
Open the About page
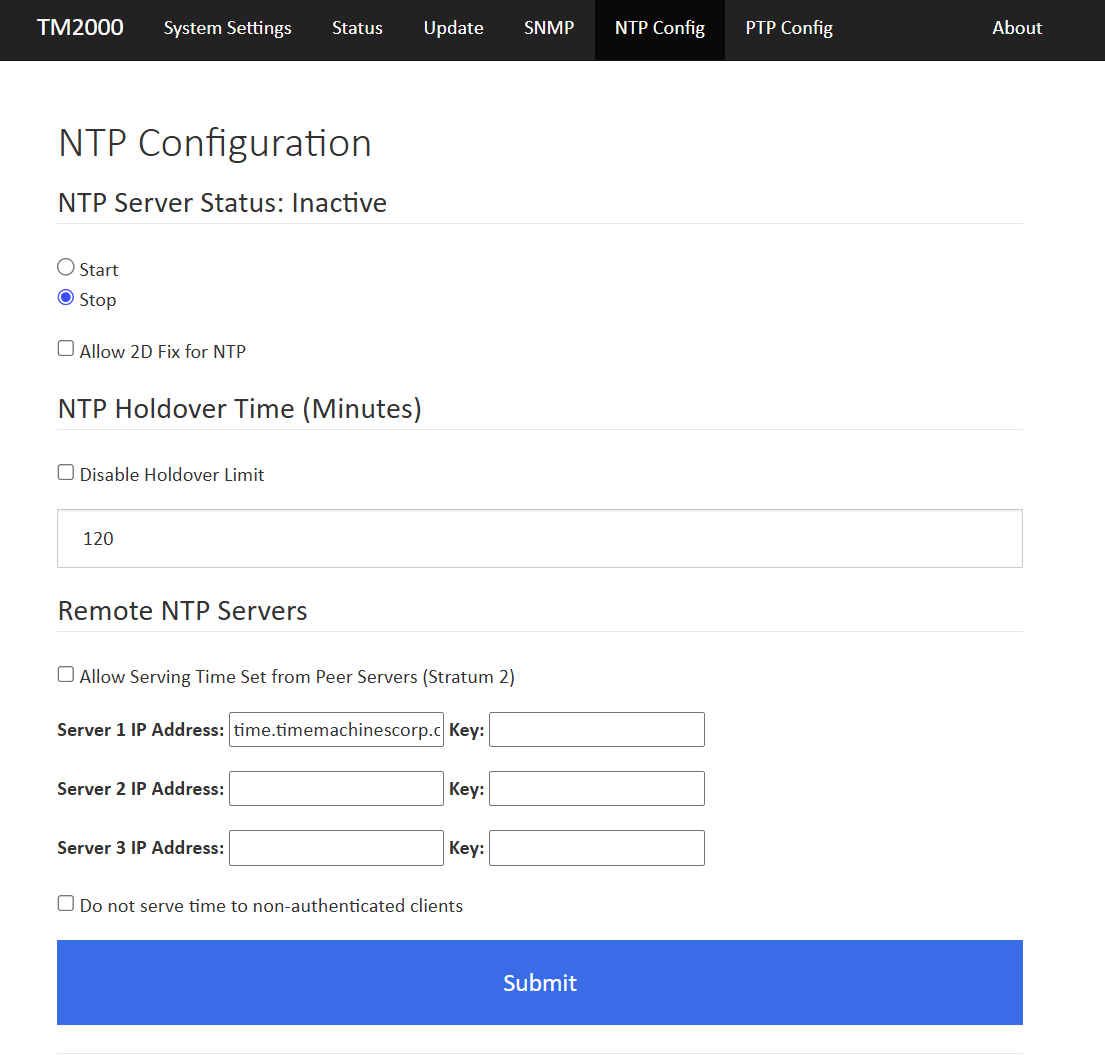coord(1017,28)
